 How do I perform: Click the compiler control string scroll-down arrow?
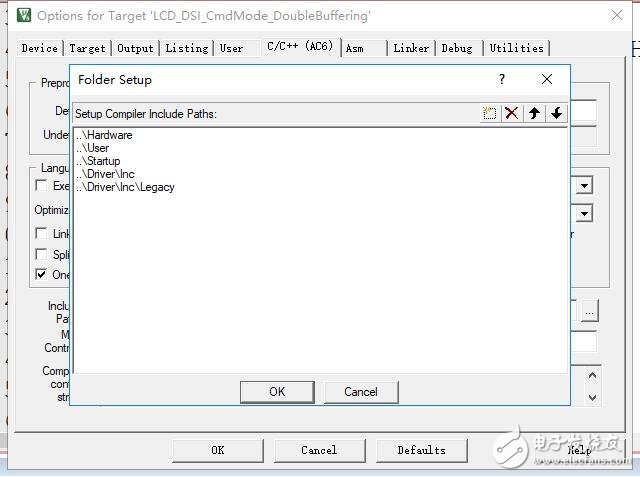tap(593, 397)
